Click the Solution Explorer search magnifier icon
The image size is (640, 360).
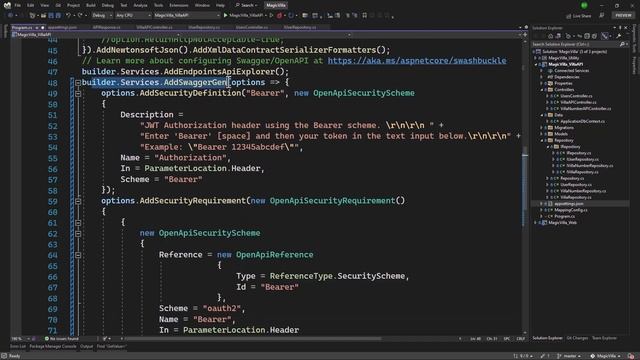[x=622, y=44]
